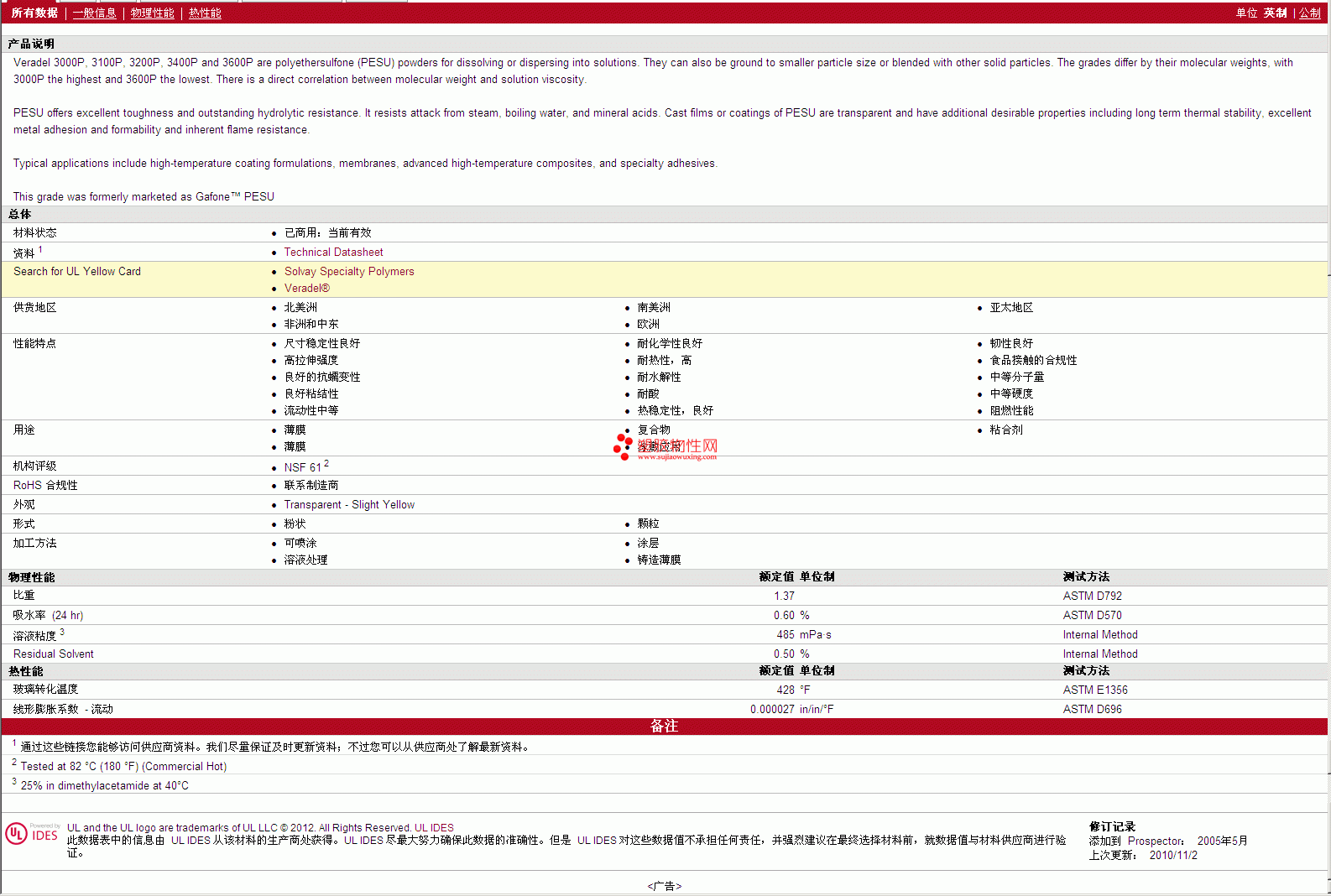Click the 物理性能 section header row
This screenshot has width=1331, height=896.
[x=32, y=578]
